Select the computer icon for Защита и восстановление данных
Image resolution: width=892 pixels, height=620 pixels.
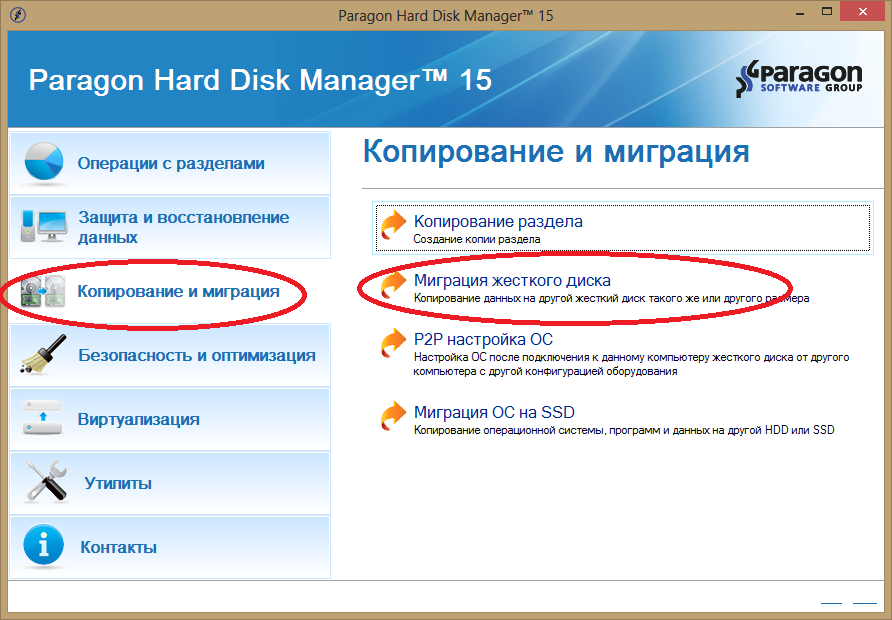(44, 226)
